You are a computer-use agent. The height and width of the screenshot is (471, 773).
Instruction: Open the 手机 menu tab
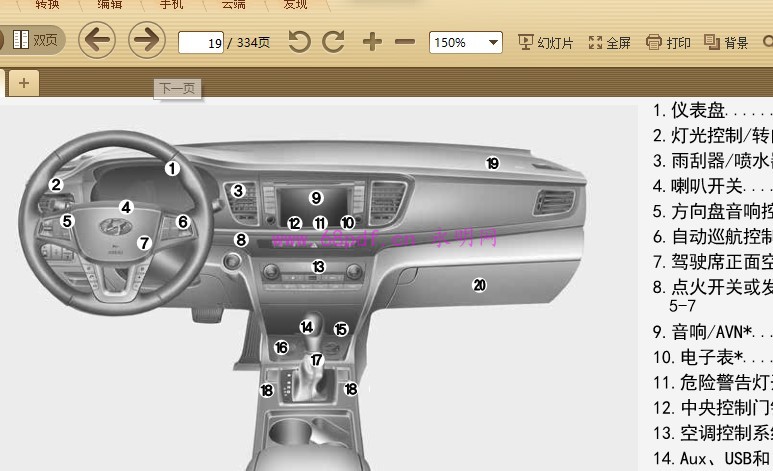click(x=172, y=5)
